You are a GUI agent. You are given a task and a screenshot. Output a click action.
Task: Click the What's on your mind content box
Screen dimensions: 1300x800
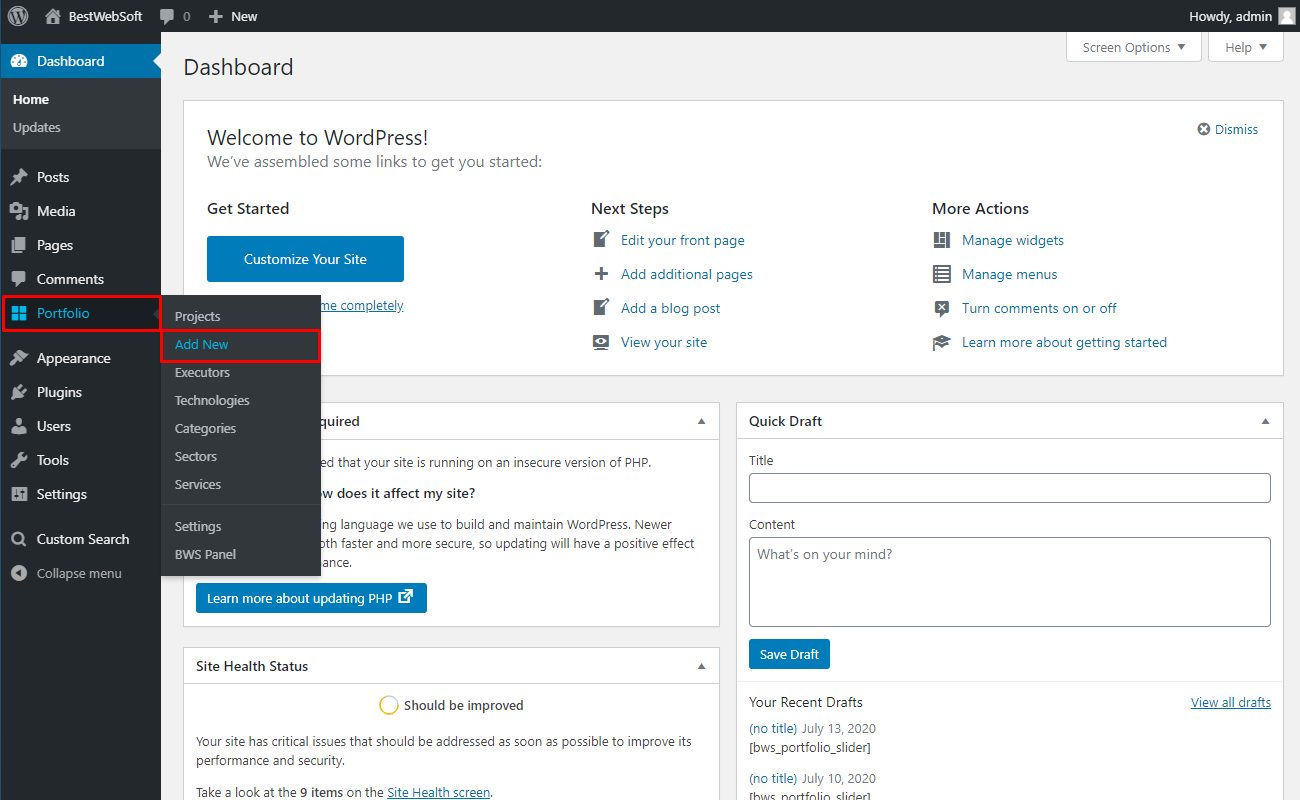pos(1010,582)
